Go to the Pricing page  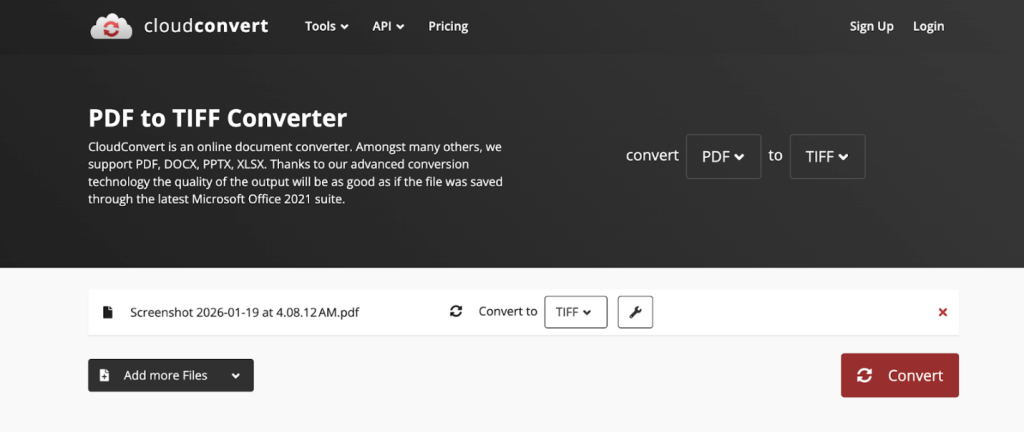pyautogui.click(x=448, y=26)
